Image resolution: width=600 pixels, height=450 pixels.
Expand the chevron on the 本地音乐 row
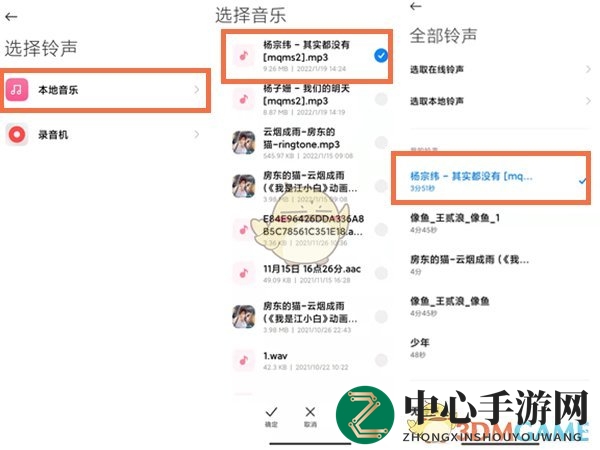[x=197, y=90]
